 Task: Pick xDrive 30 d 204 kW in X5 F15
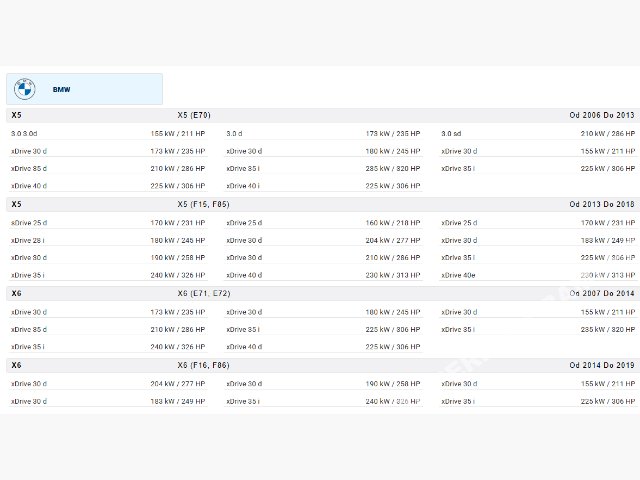click(x=243, y=240)
